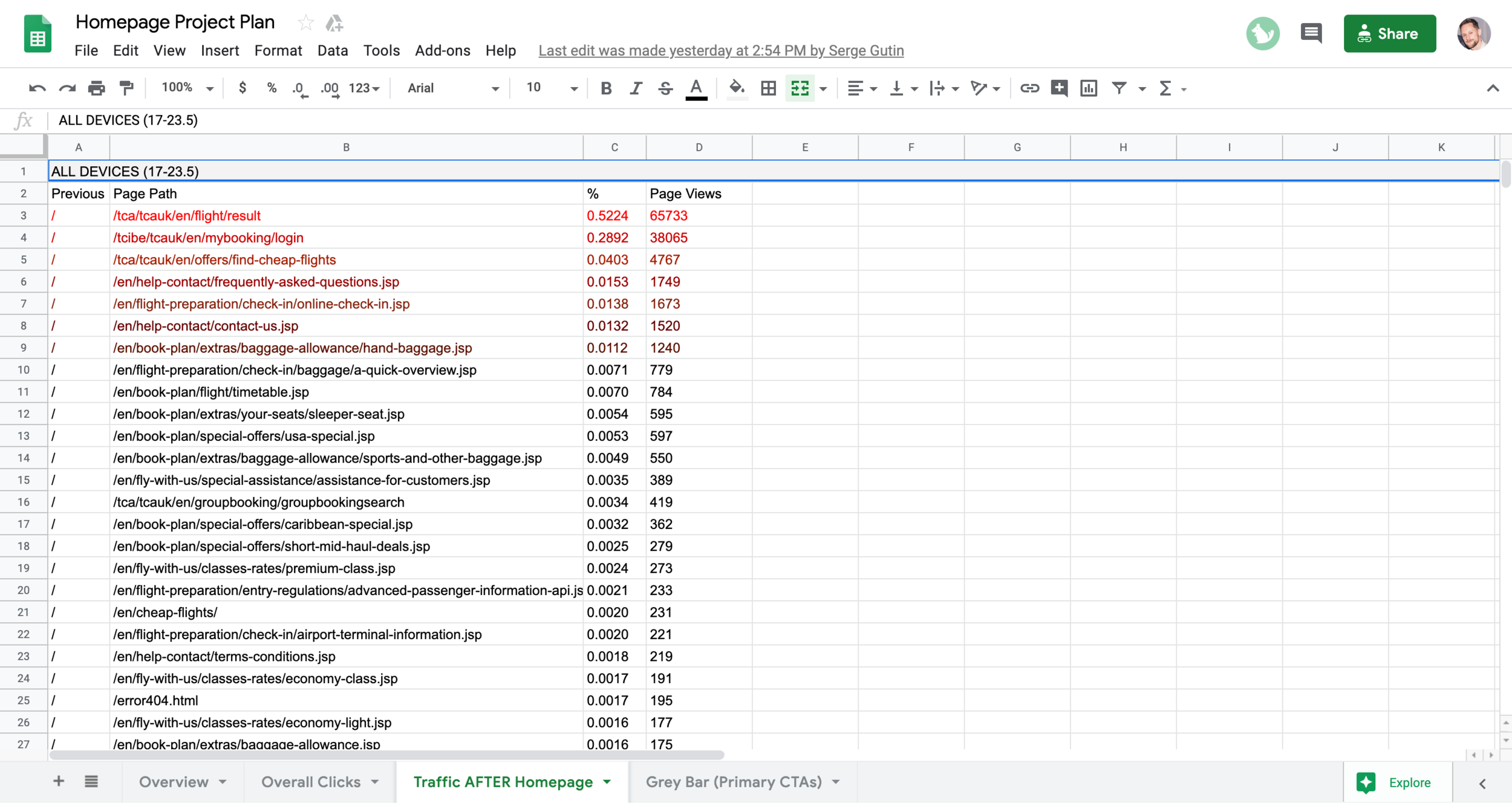Open text wrapping dropdown
The width and height of the screenshot is (1512, 806).
[x=943, y=88]
